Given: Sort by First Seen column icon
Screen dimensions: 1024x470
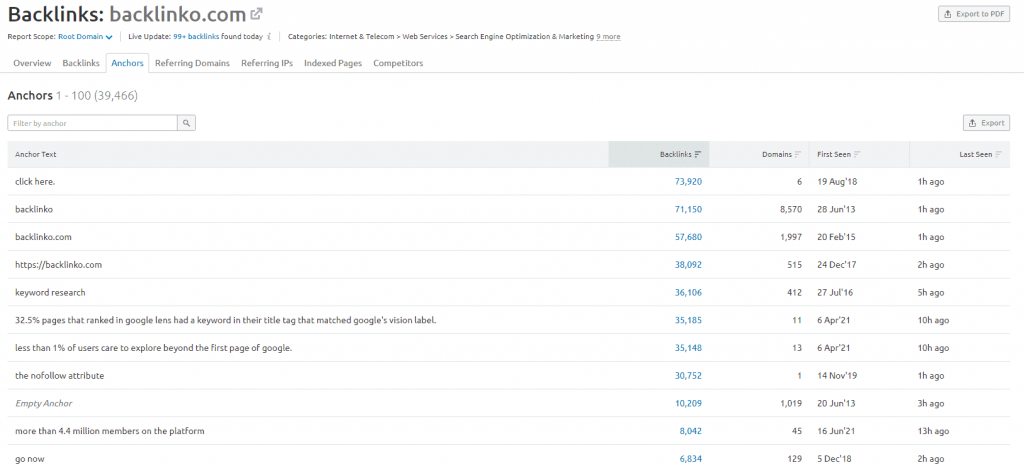Looking at the screenshot, I should point(857,155).
